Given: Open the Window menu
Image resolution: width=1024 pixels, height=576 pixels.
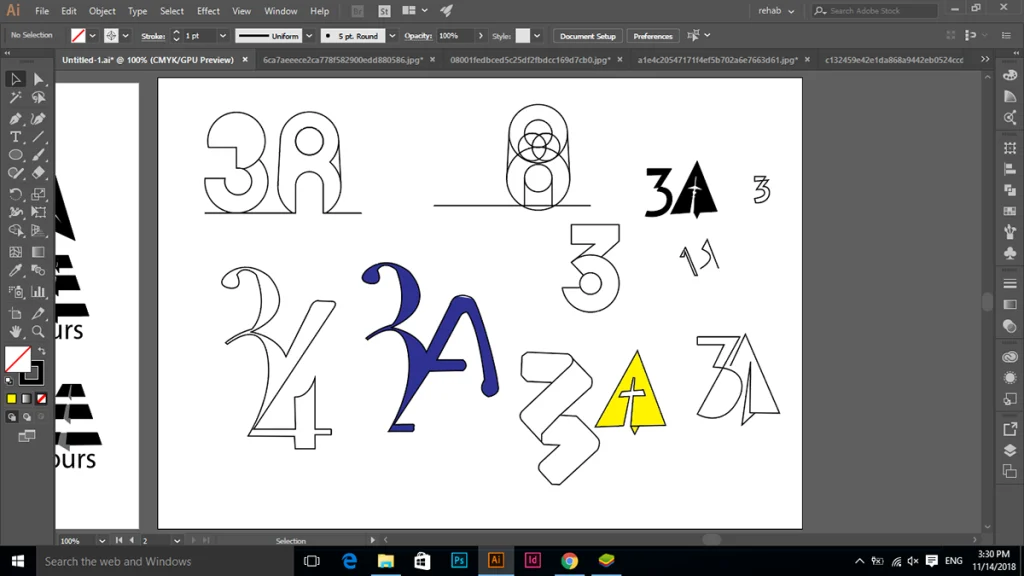Looking at the screenshot, I should 280,11.
